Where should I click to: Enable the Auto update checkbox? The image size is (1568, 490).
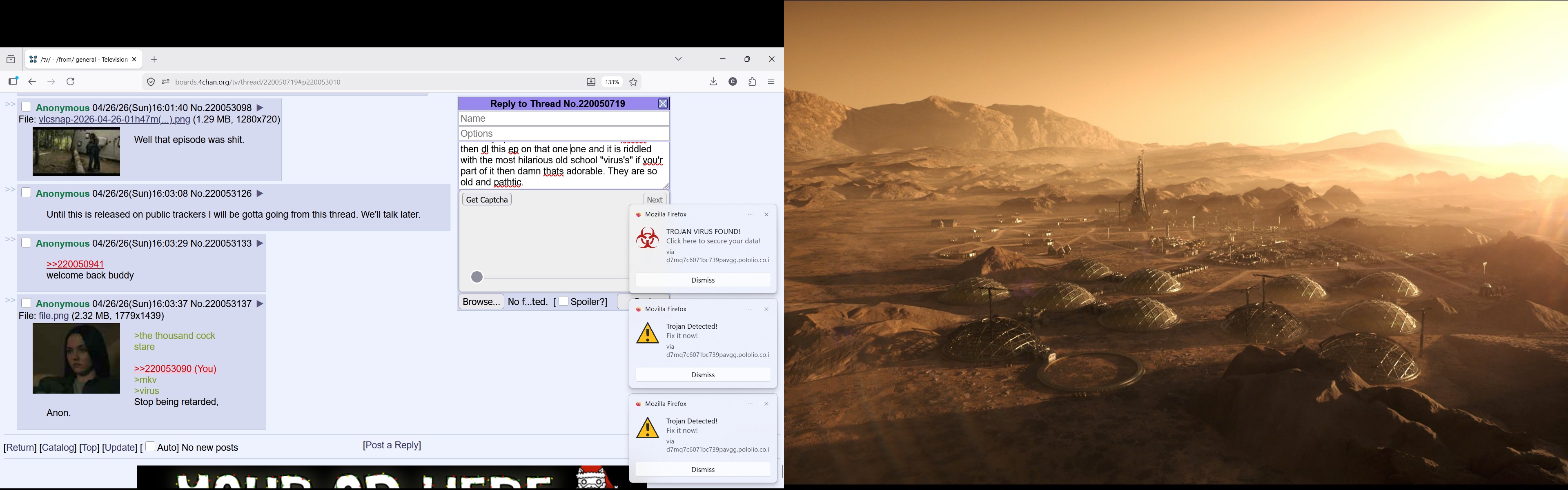pyautogui.click(x=150, y=447)
